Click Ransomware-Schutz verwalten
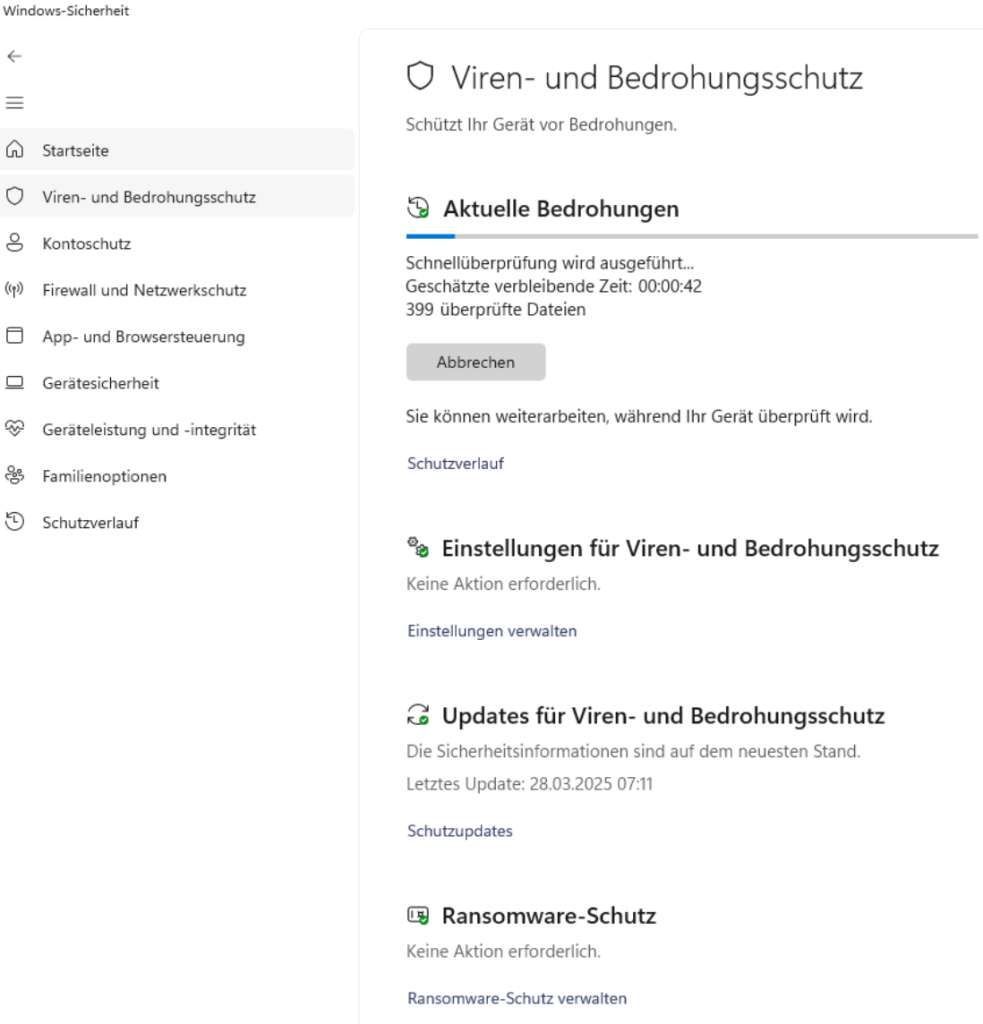The image size is (983, 1024). (x=516, y=998)
